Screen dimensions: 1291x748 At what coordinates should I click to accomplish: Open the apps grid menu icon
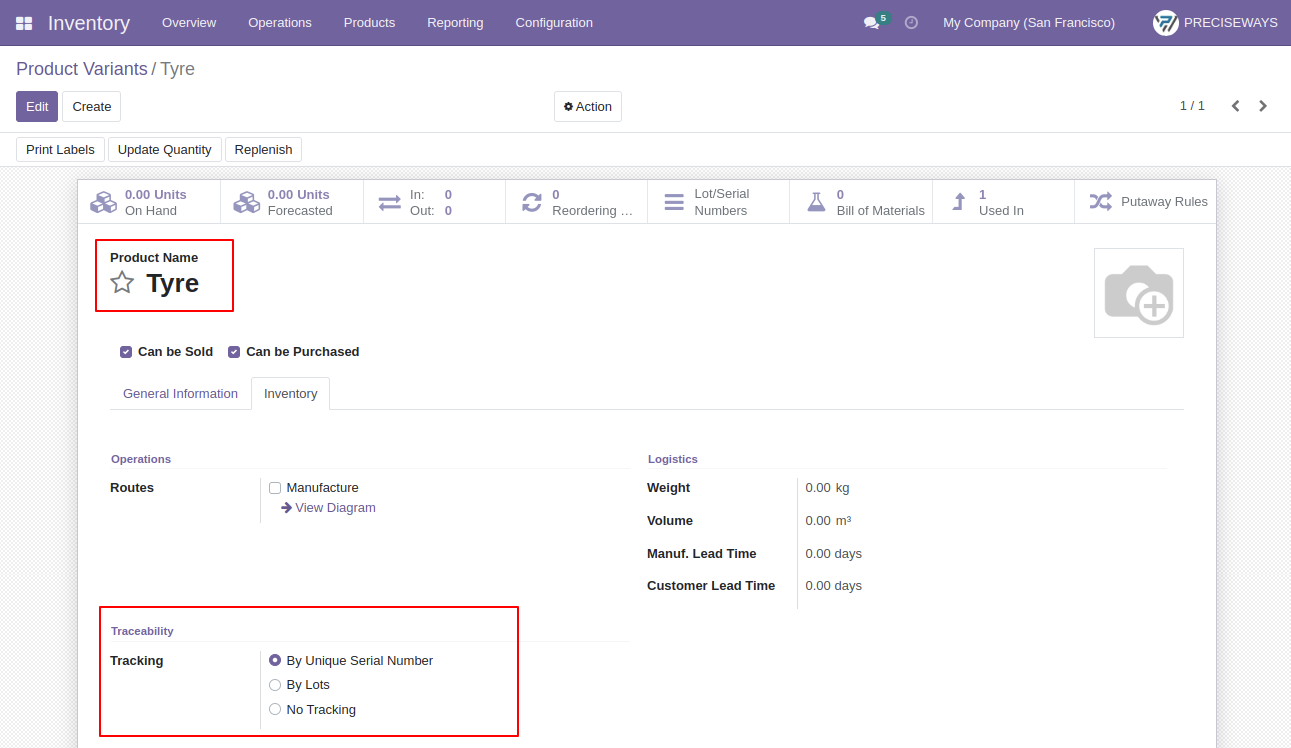24,23
